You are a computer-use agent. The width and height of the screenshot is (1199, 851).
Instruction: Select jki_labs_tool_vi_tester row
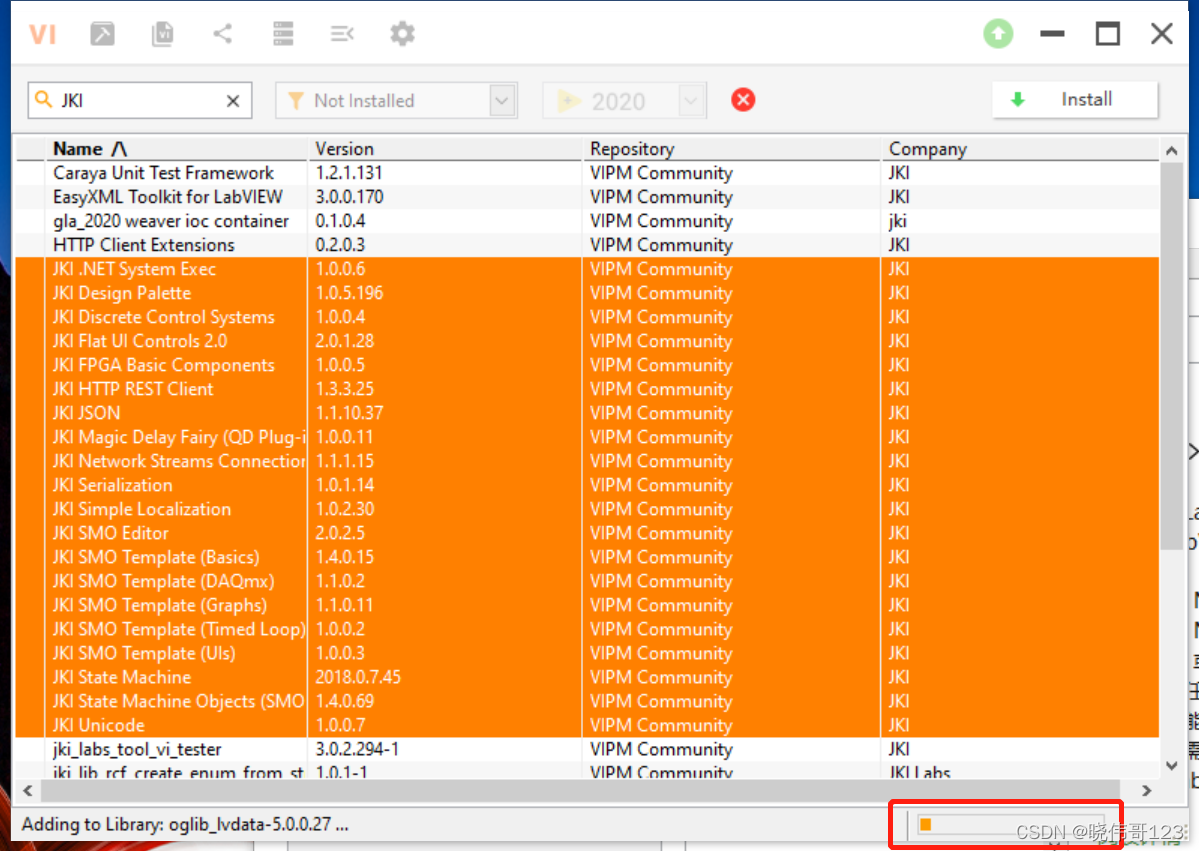click(587, 749)
